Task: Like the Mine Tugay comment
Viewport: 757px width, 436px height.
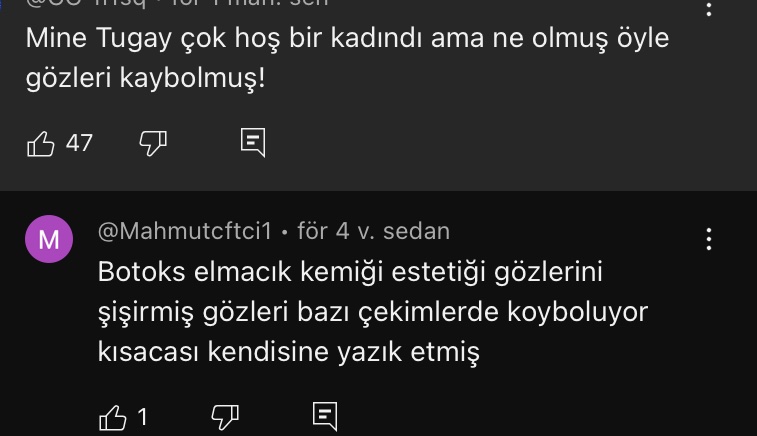Action: tap(41, 144)
